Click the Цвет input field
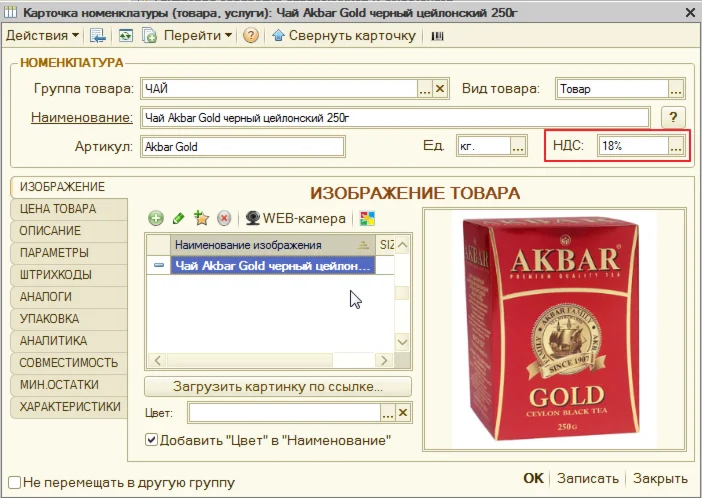This screenshot has width=702, height=498. (284, 412)
